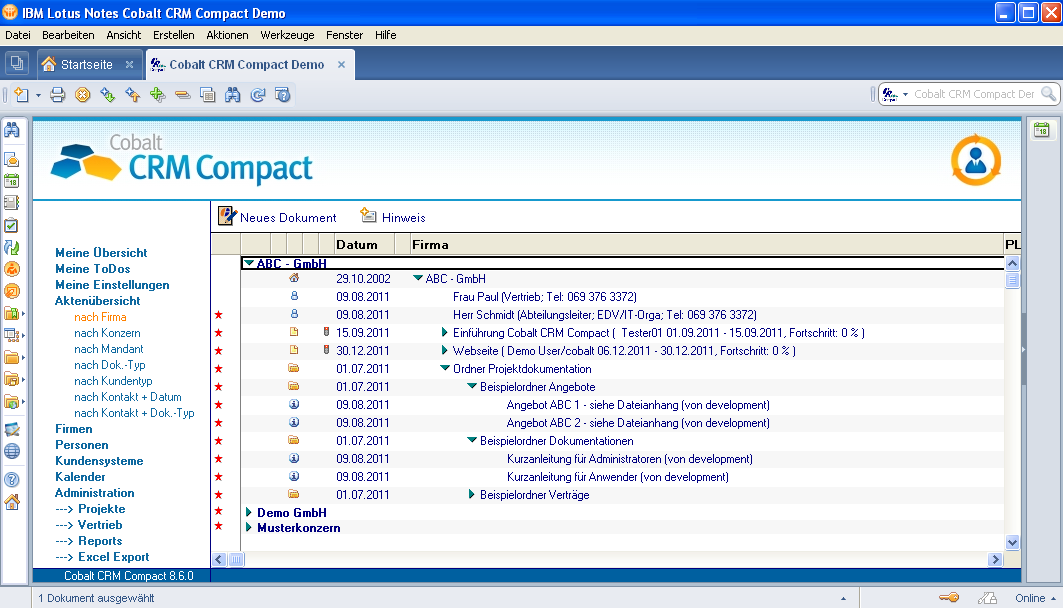Viewport: 1063px width, 608px height.
Task: Click the security key icon in the status bar
Action: click(949, 598)
